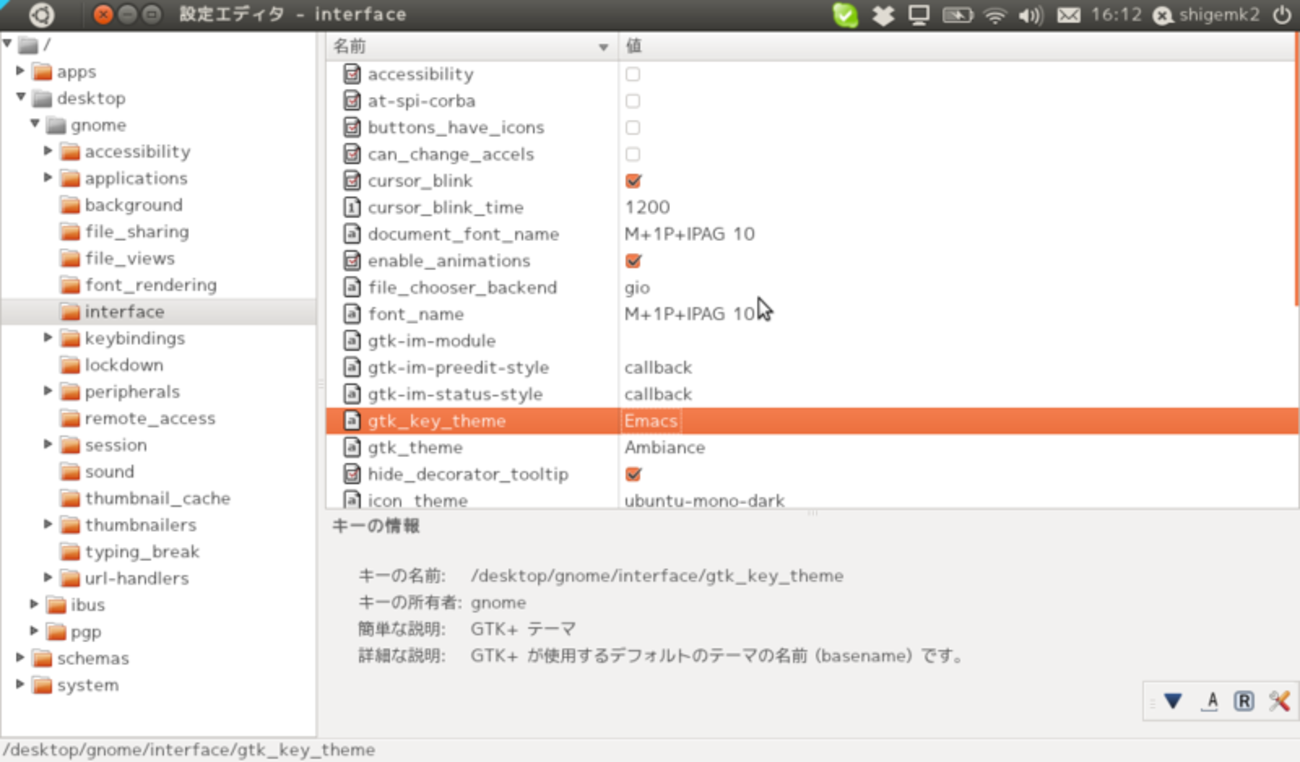Click the key icon beside gtk-im-module

(x=351, y=341)
